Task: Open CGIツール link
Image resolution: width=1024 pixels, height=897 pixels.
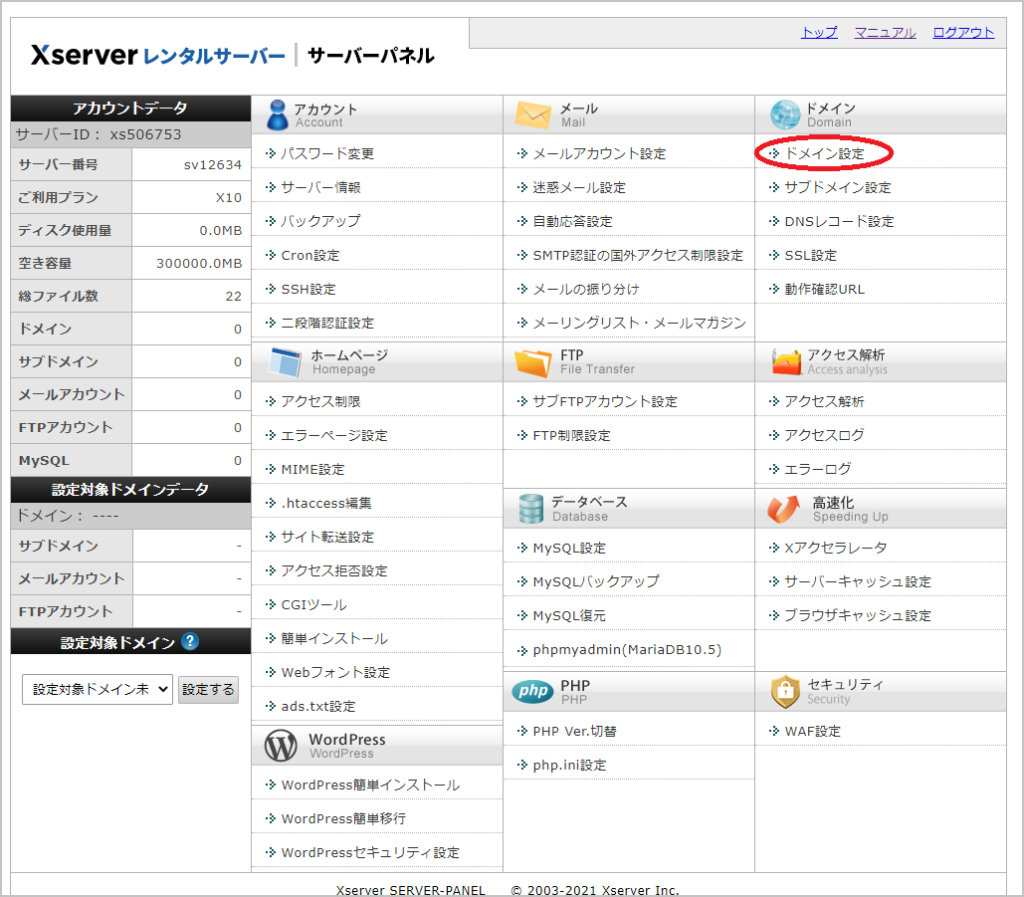Action: tap(314, 605)
